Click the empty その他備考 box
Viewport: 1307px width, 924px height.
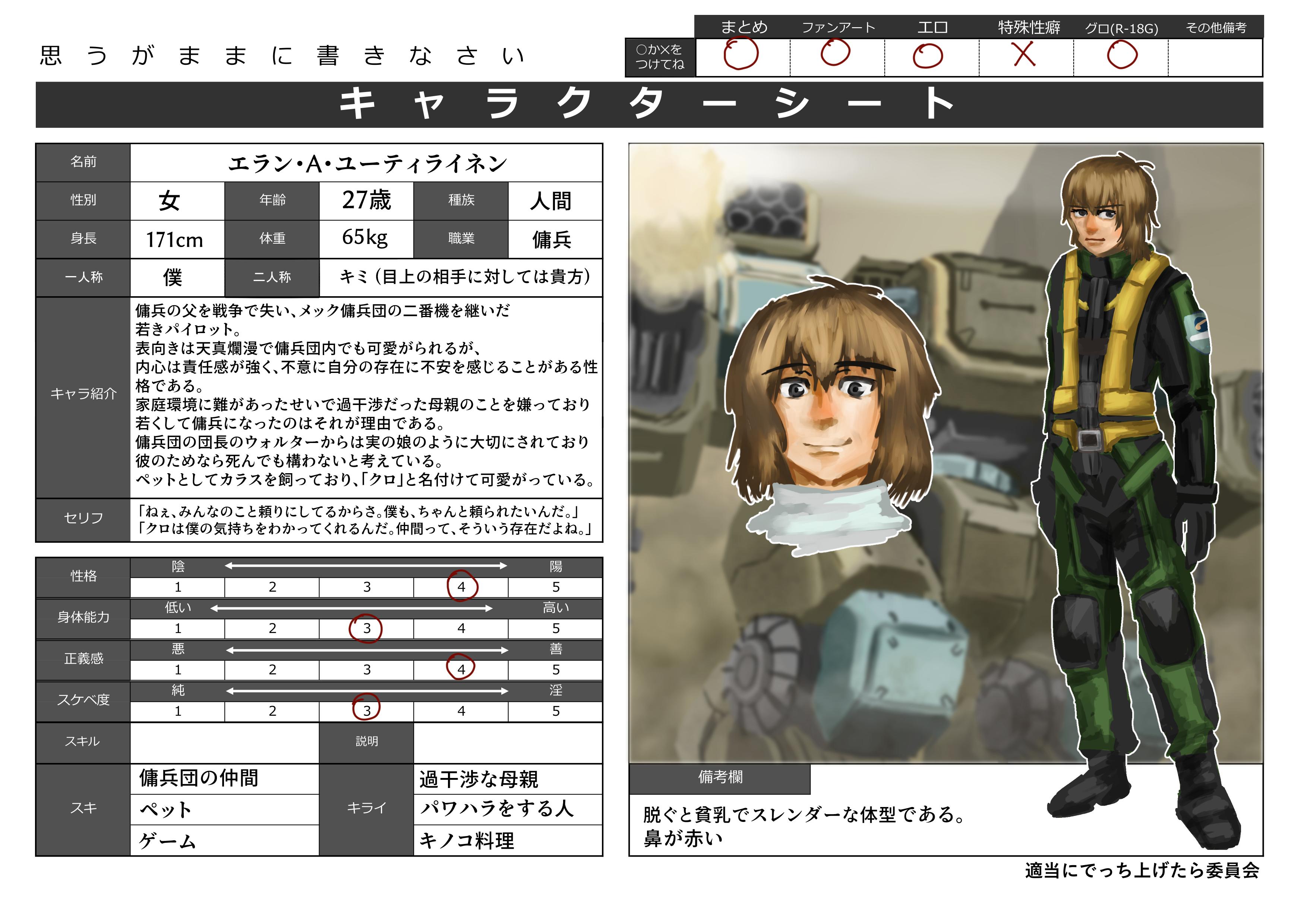tap(1215, 57)
